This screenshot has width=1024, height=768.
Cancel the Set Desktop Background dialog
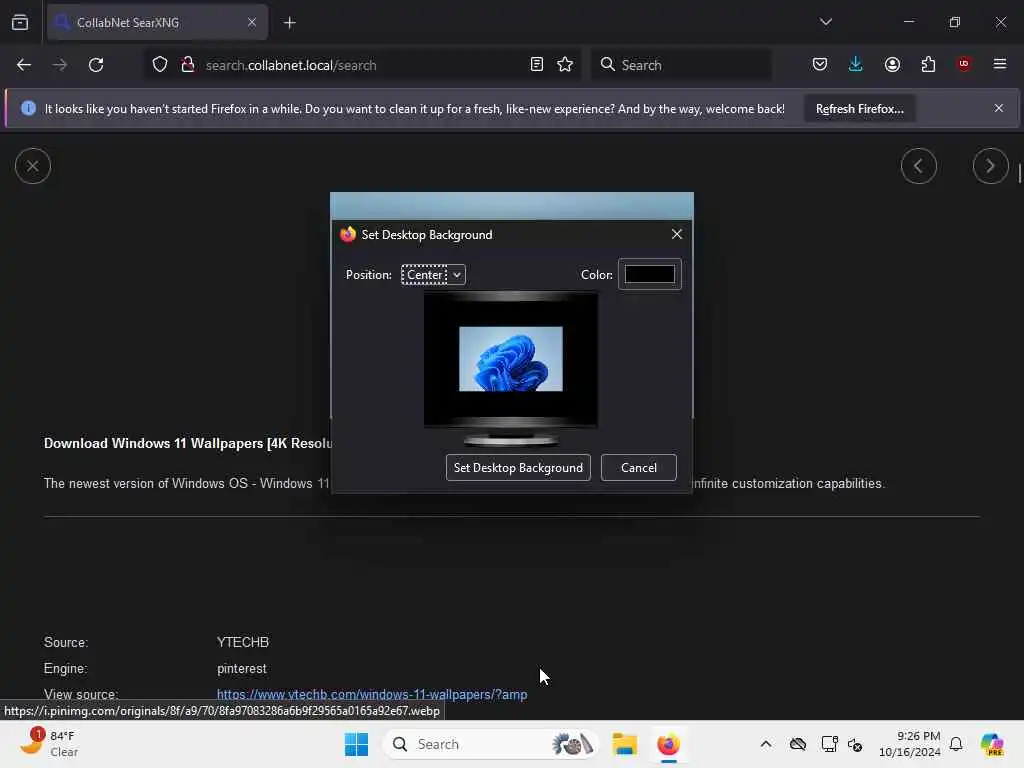639,468
